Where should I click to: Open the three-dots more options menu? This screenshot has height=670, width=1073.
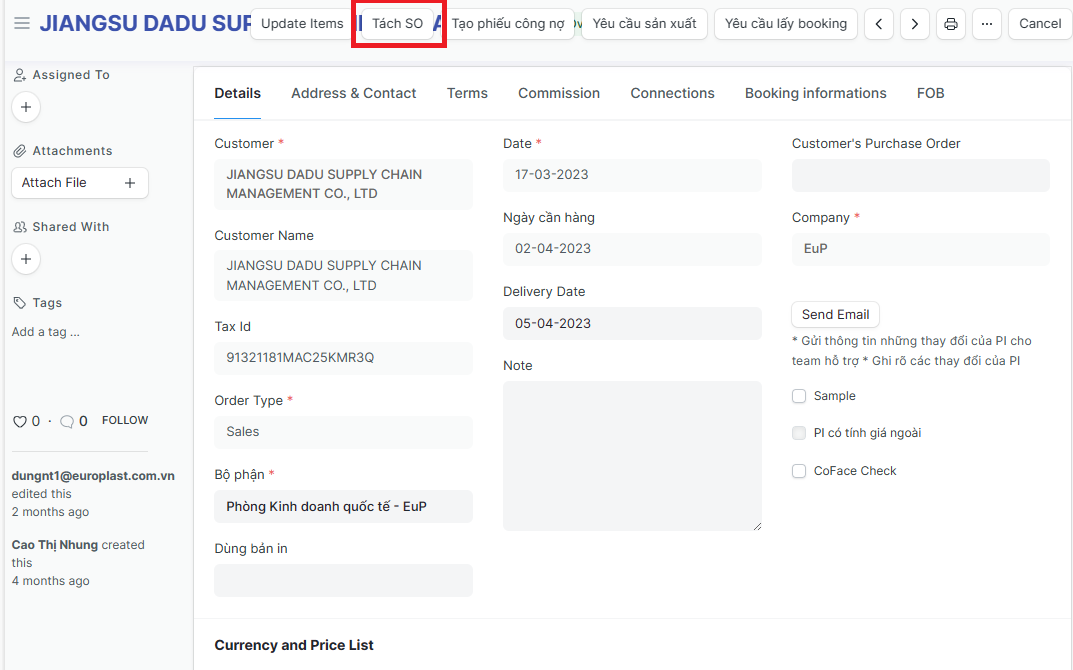tap(986, 24)
